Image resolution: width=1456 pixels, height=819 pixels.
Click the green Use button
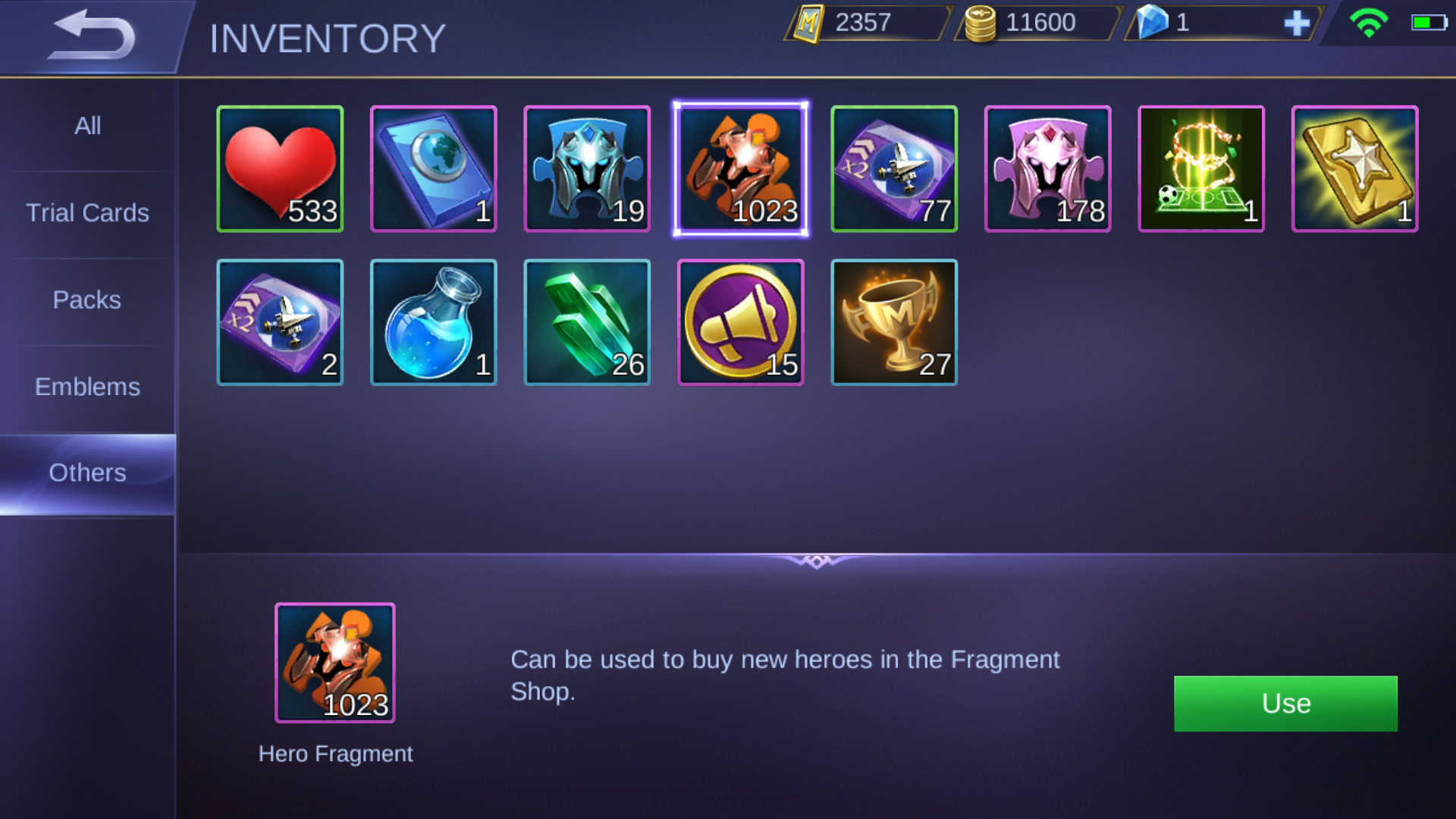[1285, 704]
